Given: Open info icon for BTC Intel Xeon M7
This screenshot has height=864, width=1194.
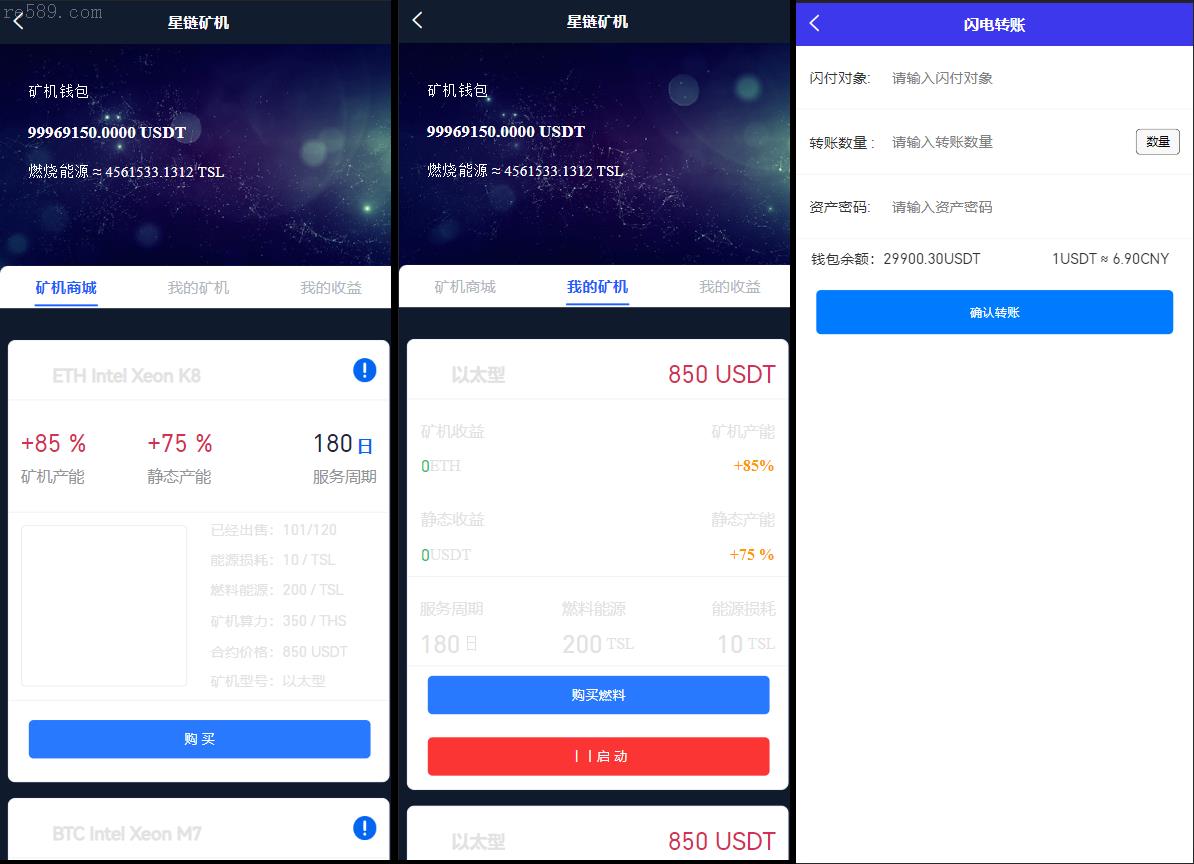Looking at the screenshot, I should coord(365,828).
